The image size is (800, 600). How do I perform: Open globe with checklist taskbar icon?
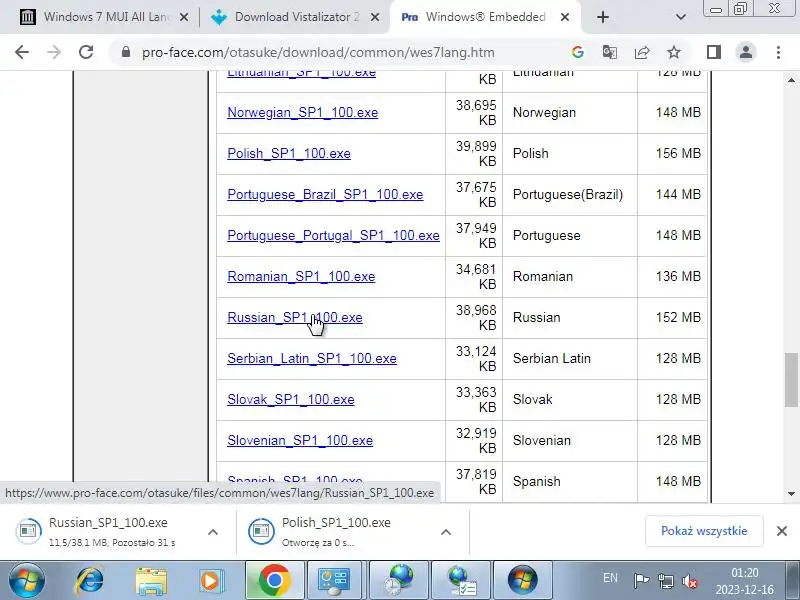click(461, 581)
